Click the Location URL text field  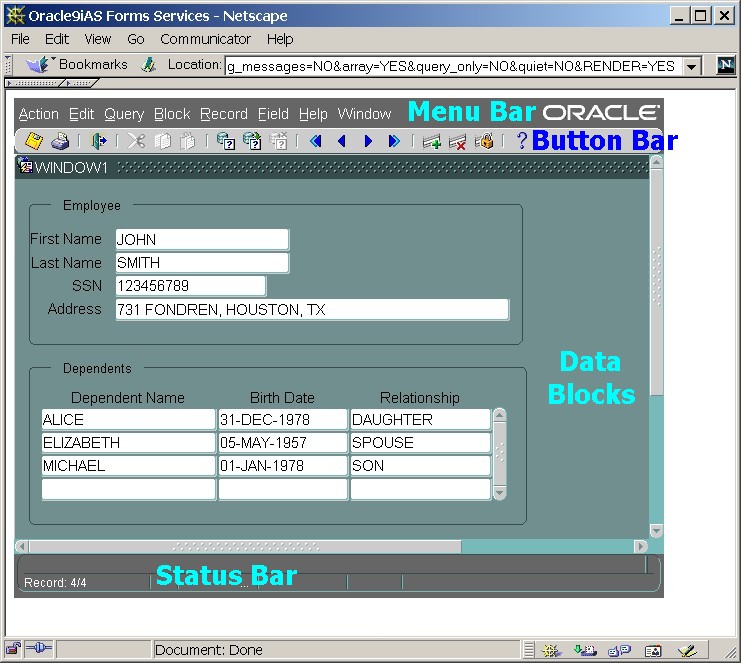click(x=454, y=66)
